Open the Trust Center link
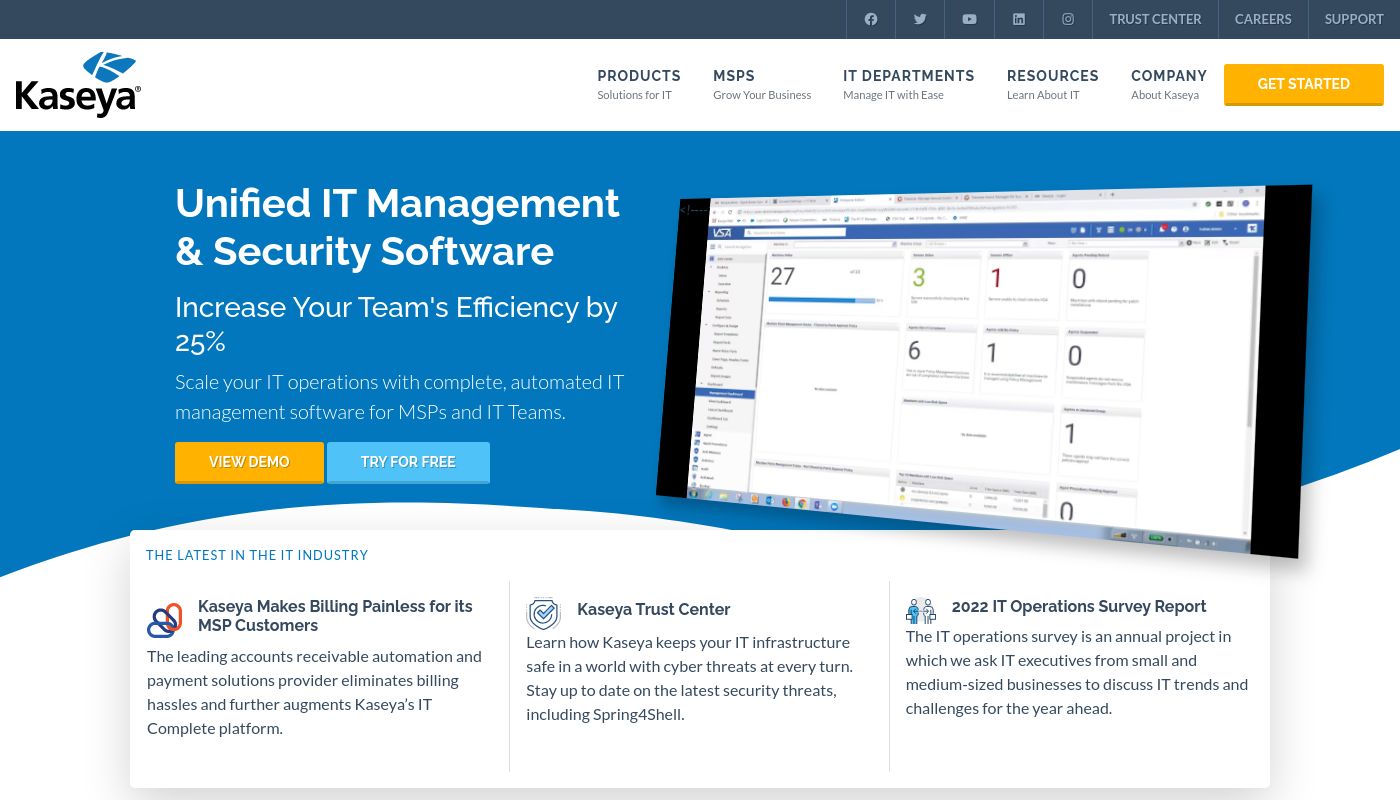 (x=1155, y=19)
